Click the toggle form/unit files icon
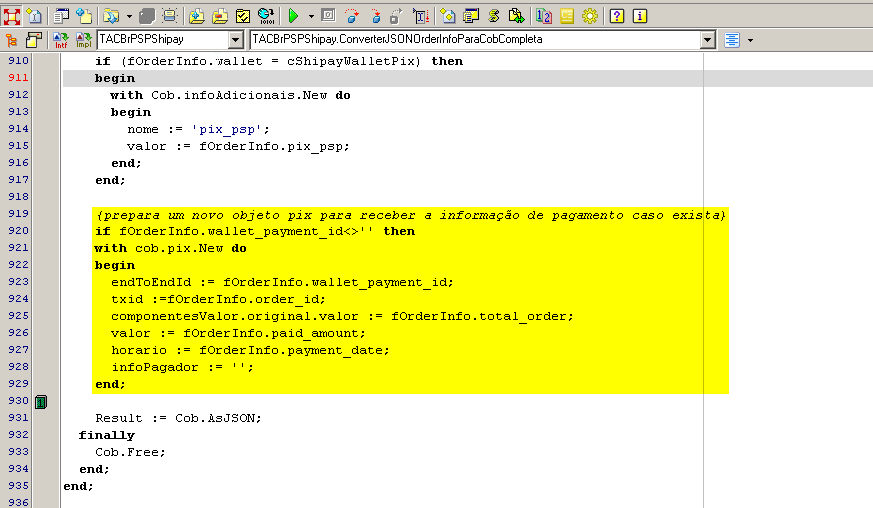 coord(517,16)
